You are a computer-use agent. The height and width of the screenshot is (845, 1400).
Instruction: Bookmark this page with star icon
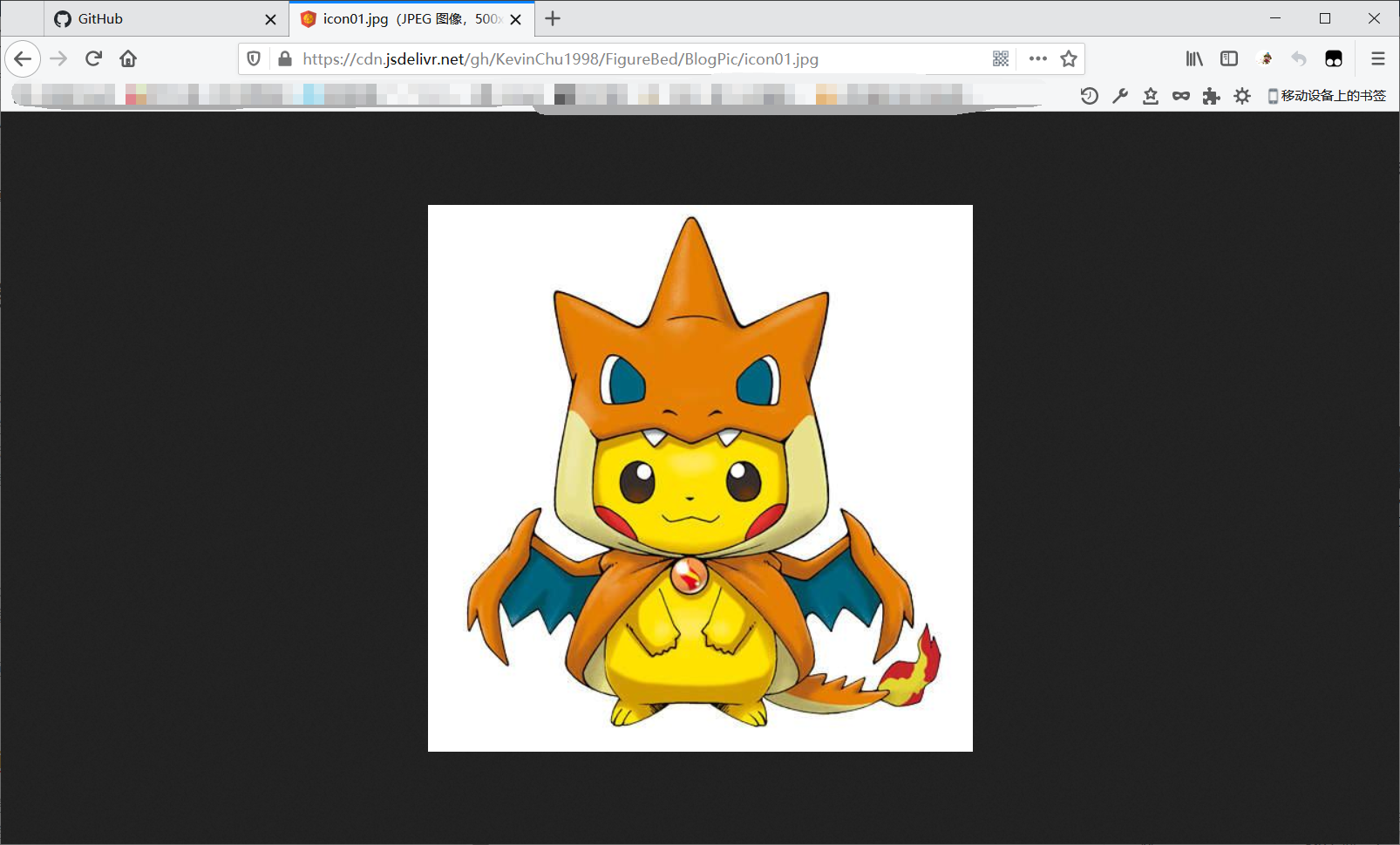point(1069,59)
